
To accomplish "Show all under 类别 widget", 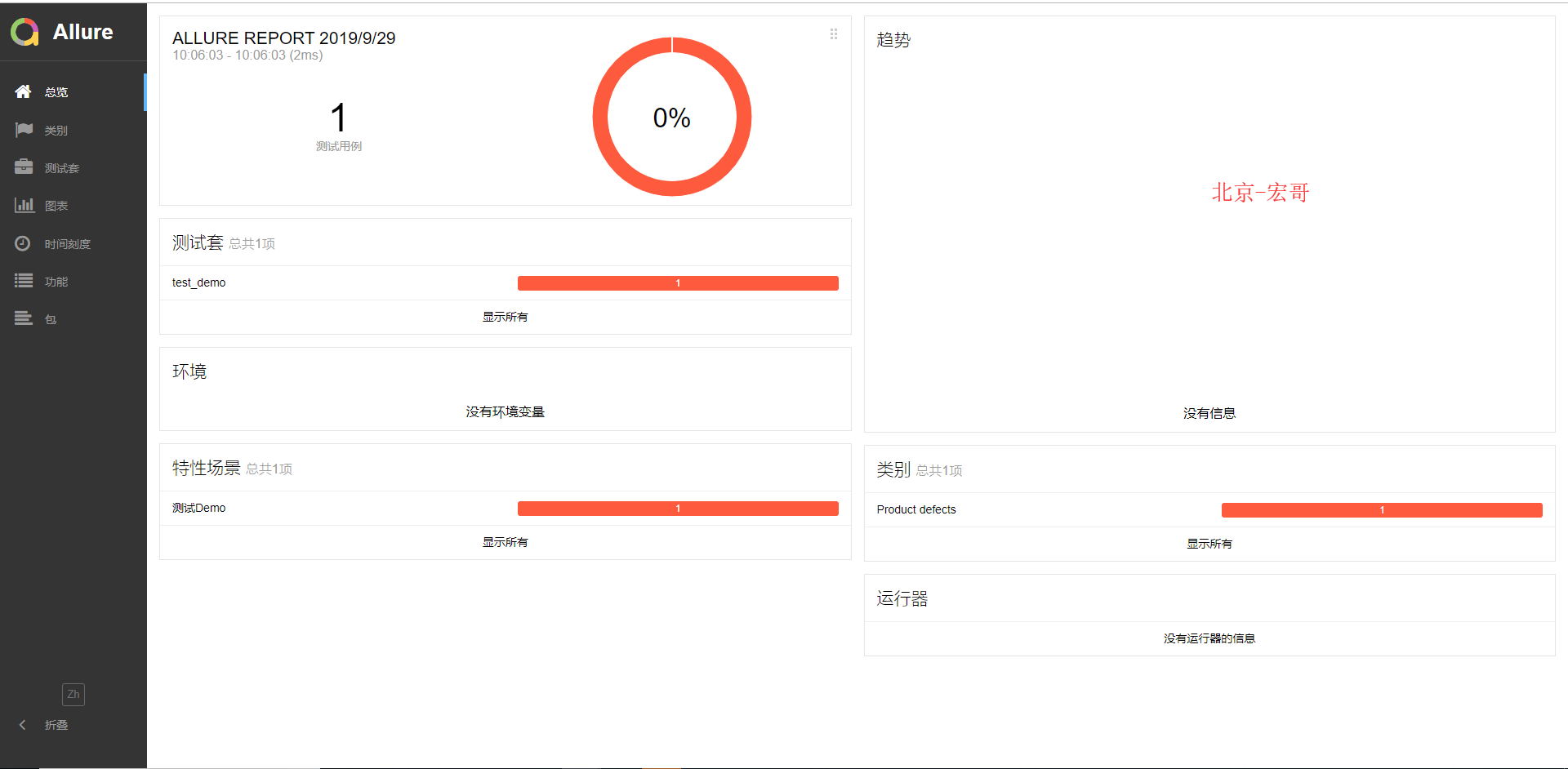I will (x=1209, y=544).
